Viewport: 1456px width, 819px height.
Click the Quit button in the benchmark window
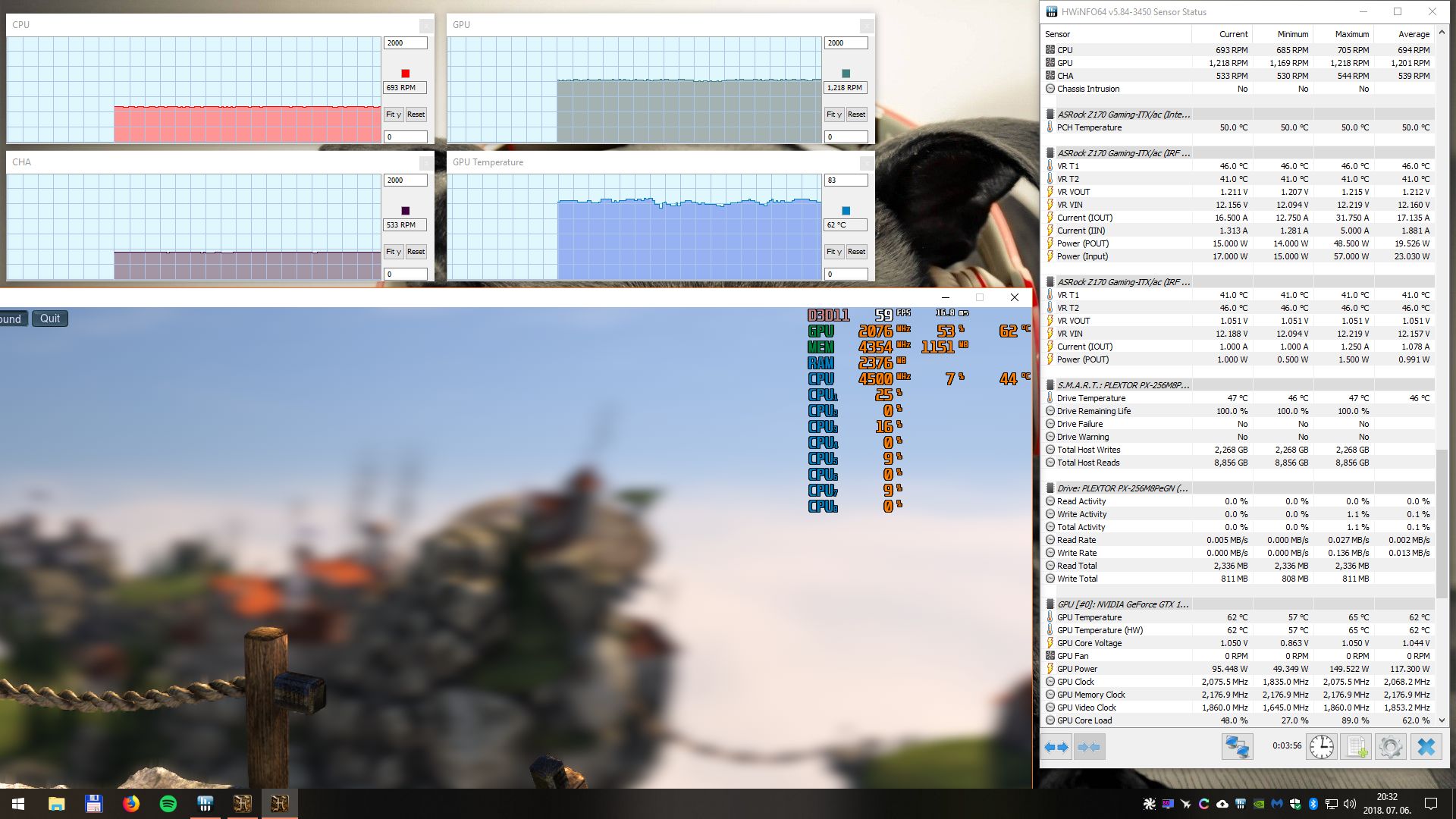(50, 318)
